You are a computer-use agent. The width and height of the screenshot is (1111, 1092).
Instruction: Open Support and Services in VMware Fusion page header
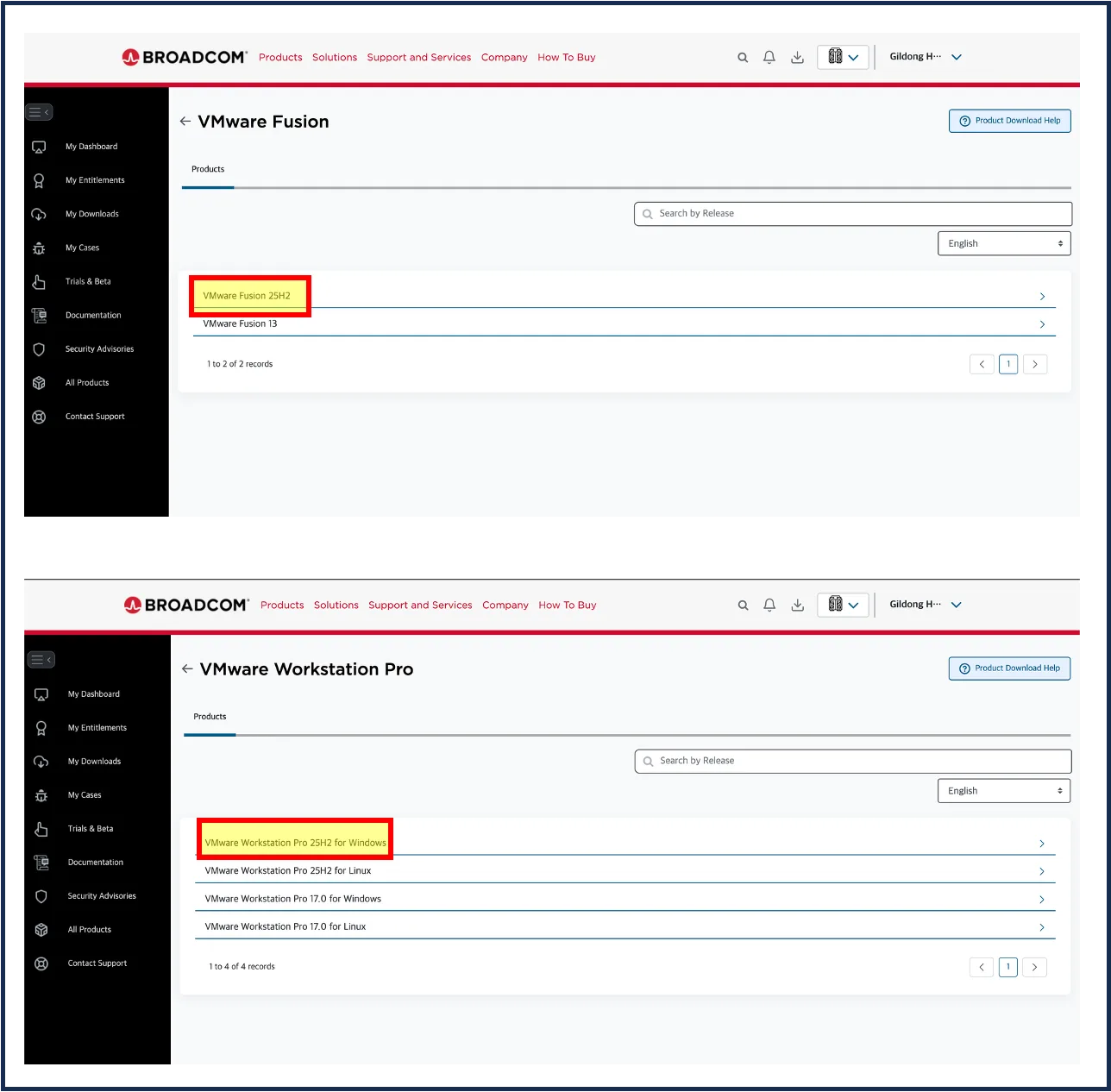(x=419, y=58)
